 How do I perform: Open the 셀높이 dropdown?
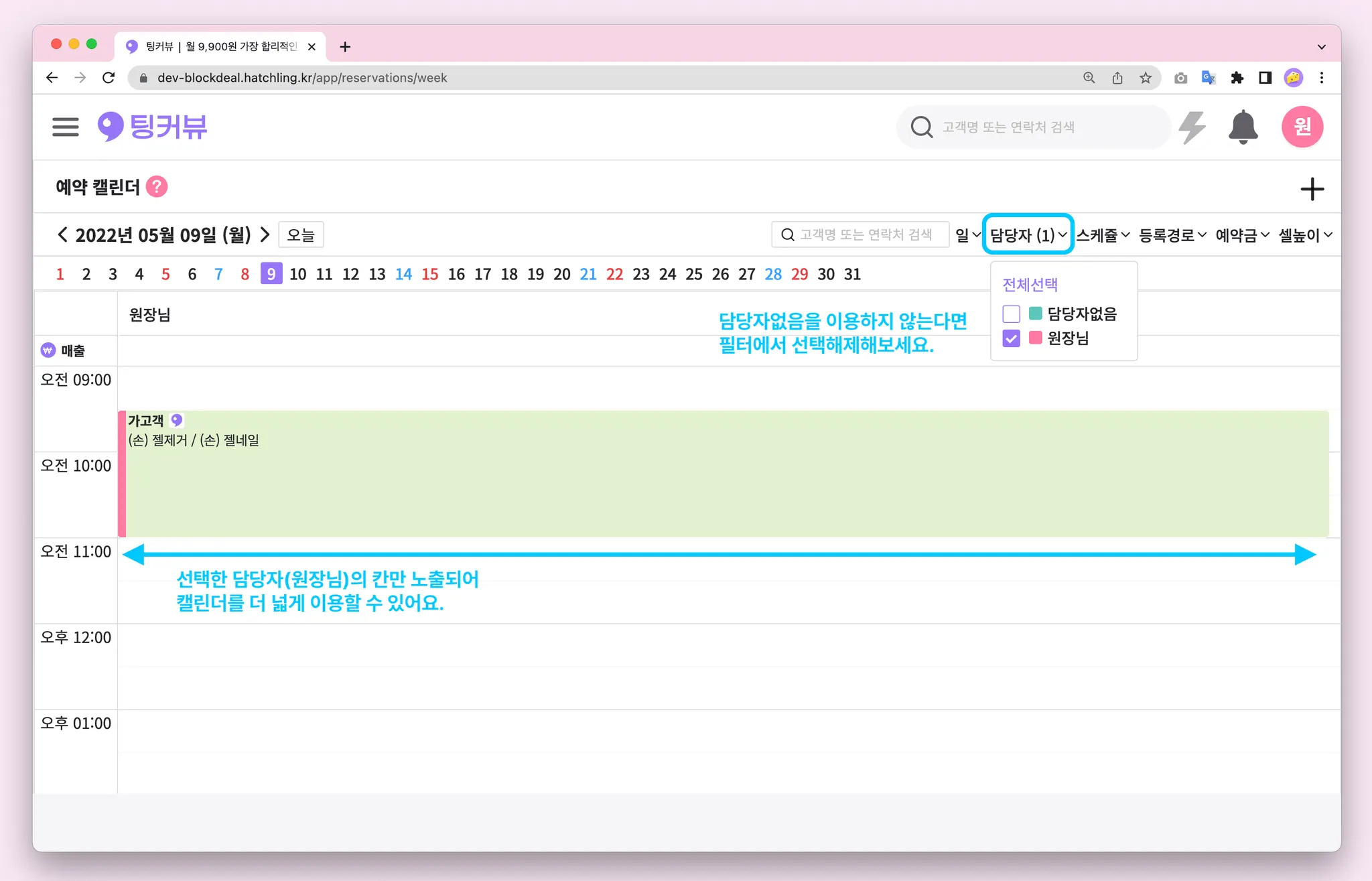(1305, 235)
